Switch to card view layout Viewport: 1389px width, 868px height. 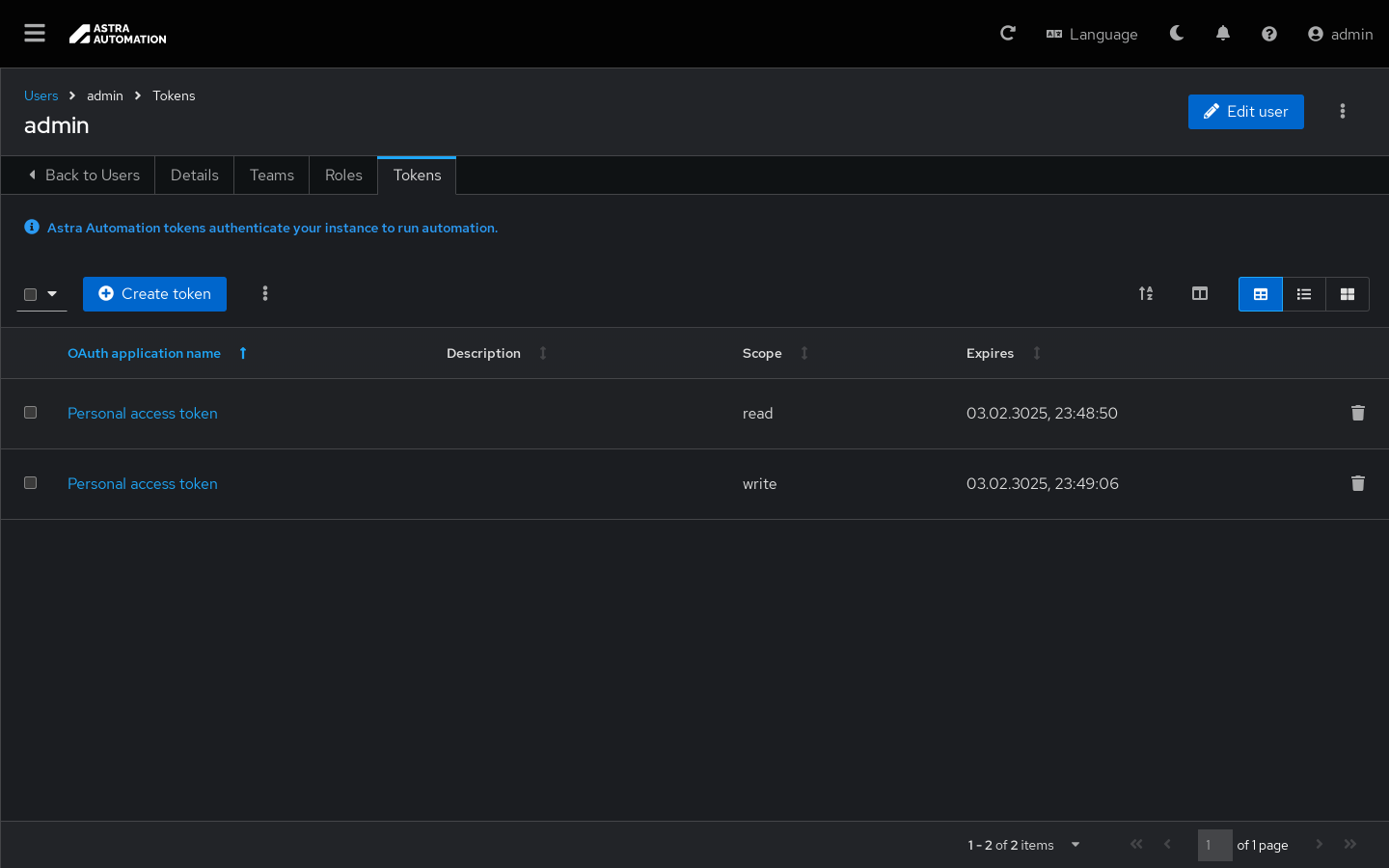click(1348, 294)
